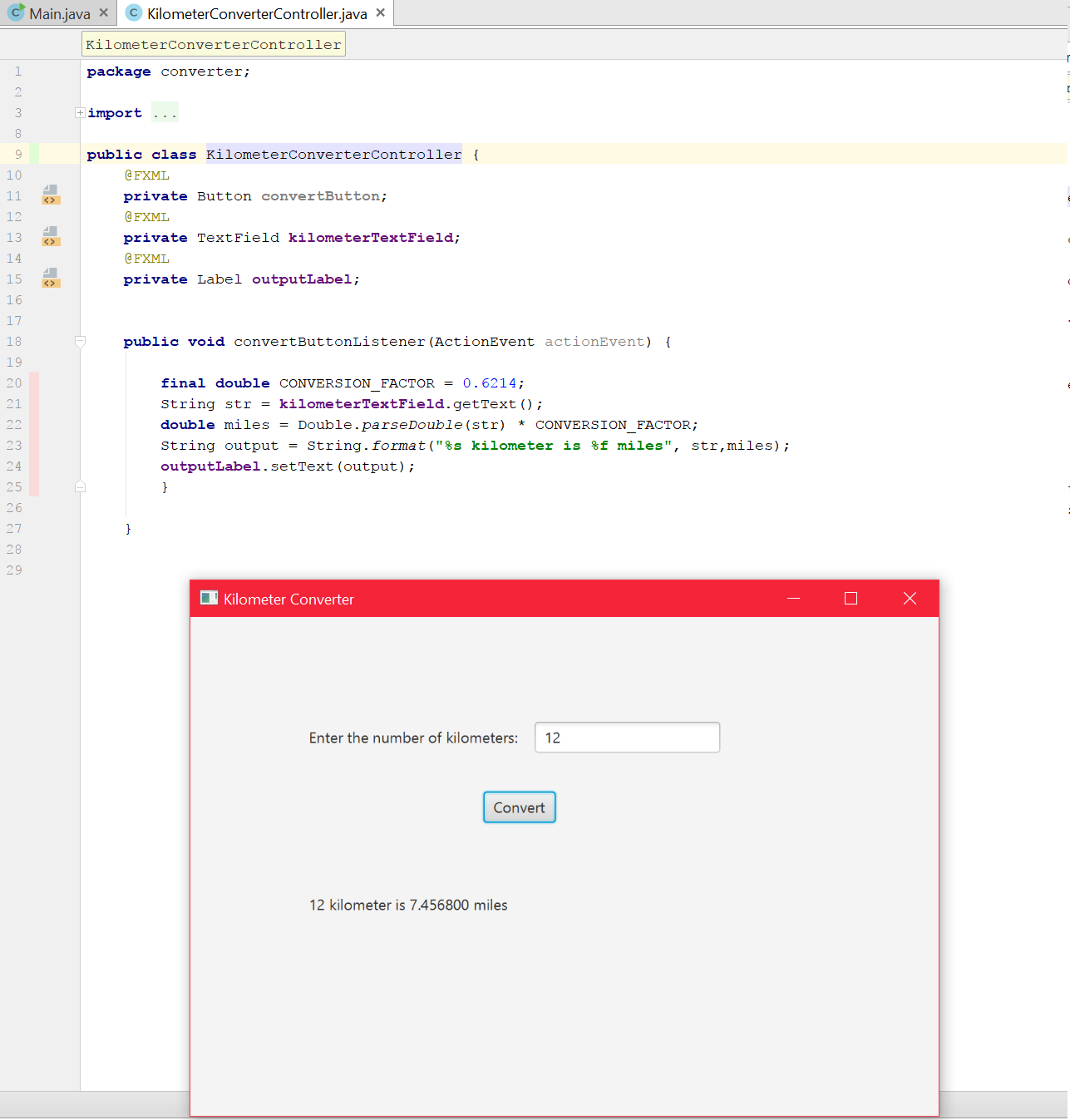Viewport: 1070px width, 1120px height.
Task: Open FXML gutter icon for outputLabel
Action: click(51, 279)
